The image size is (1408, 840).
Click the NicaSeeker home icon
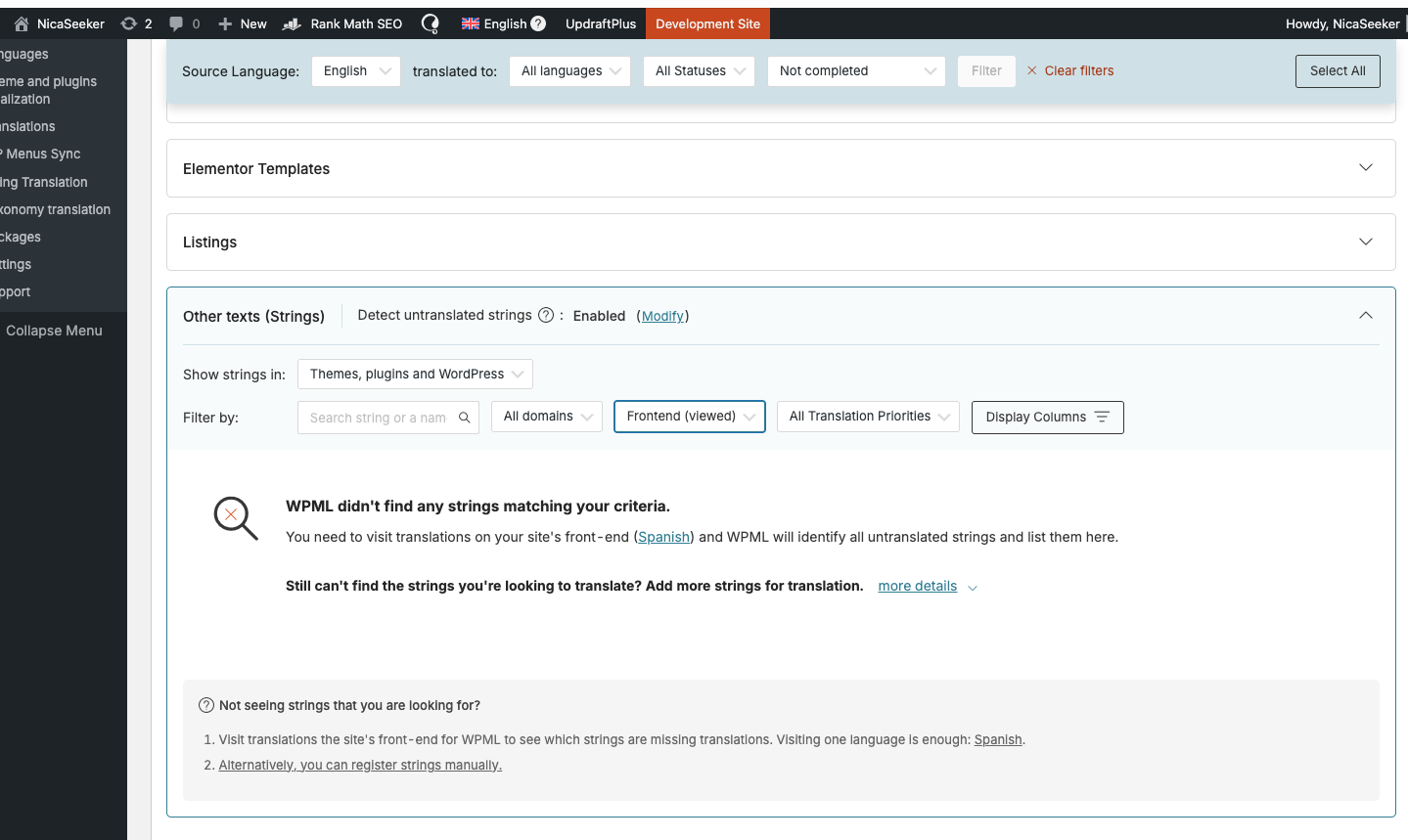pyautogui.click(x=22, y=23)
